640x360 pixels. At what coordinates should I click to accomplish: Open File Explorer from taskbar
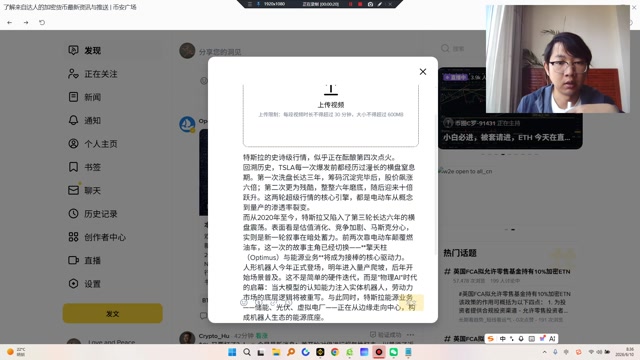click(276, 352)
